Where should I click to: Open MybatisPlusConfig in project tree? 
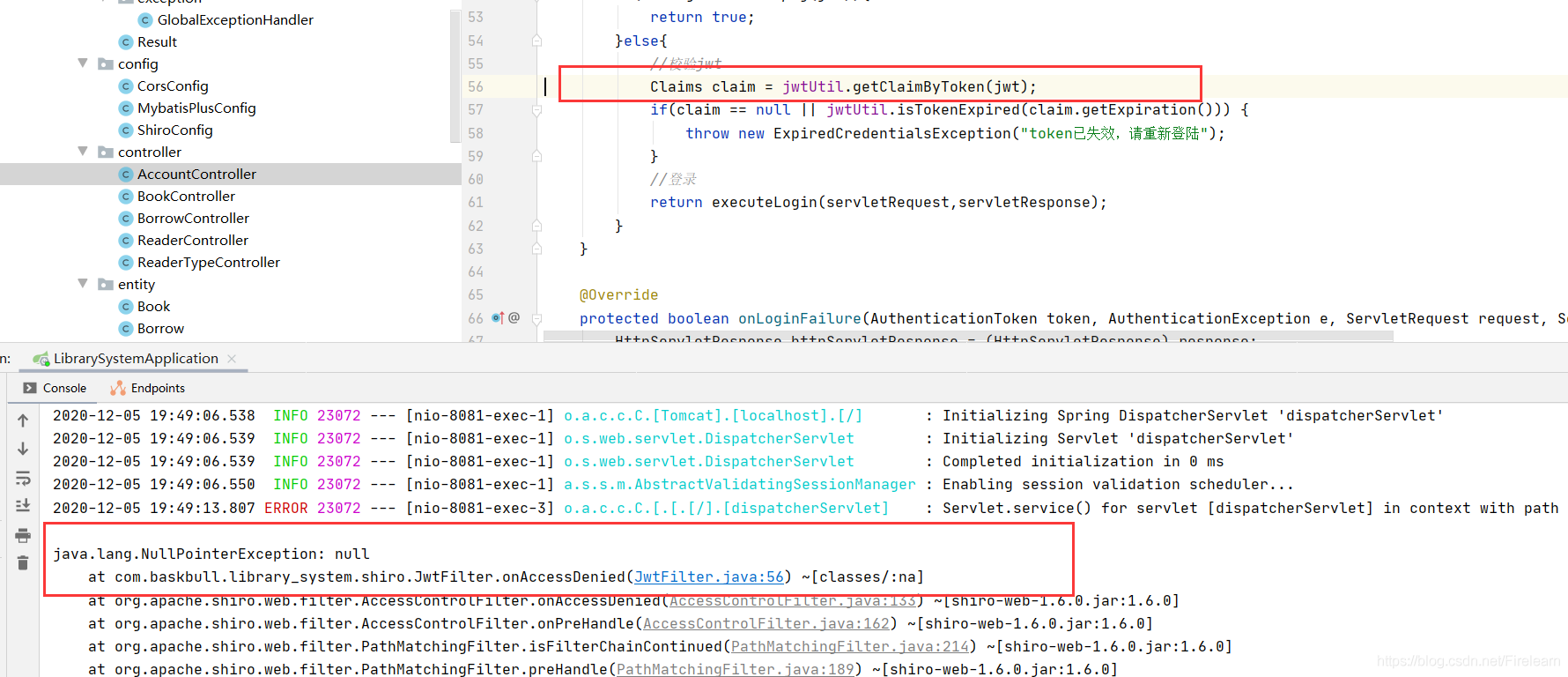[x=196, y=108]
